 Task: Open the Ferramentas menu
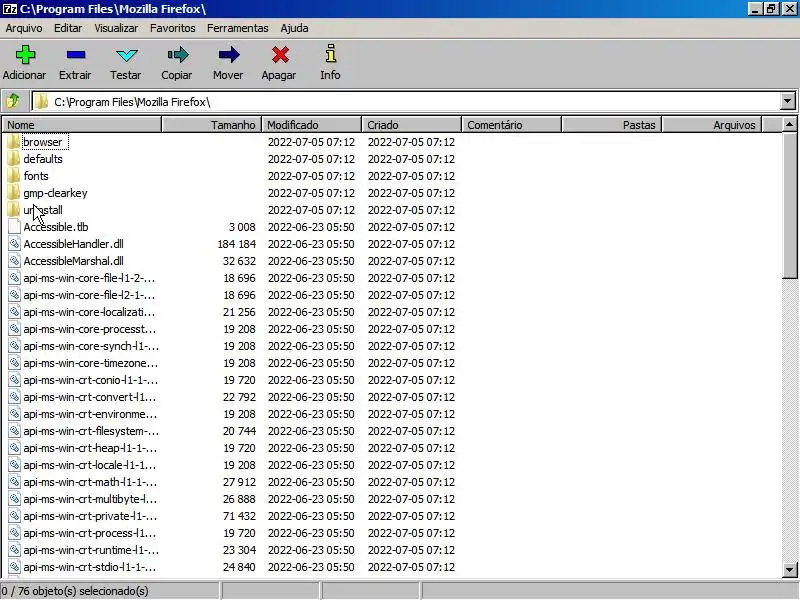pos(237,28)
